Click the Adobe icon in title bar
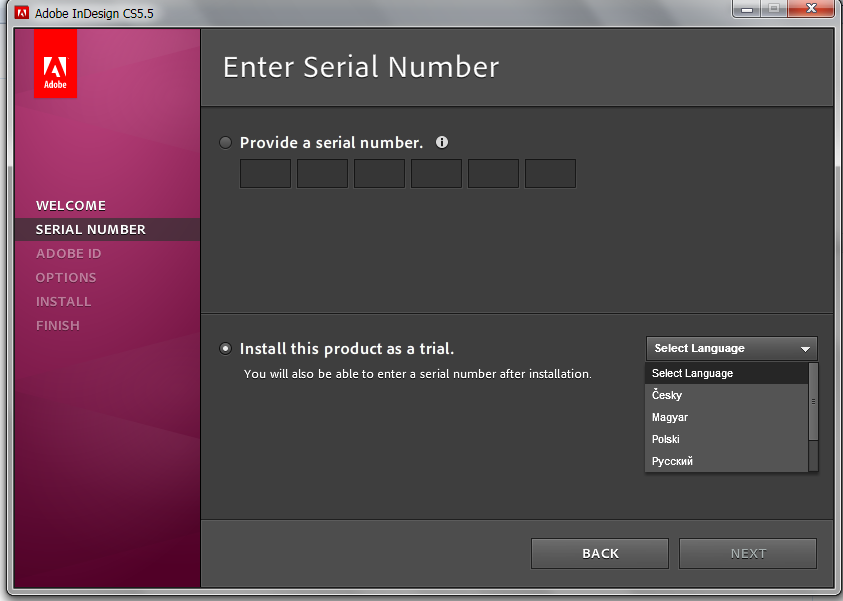The height and width of the screenshot is (601, 843). (21, 13)
